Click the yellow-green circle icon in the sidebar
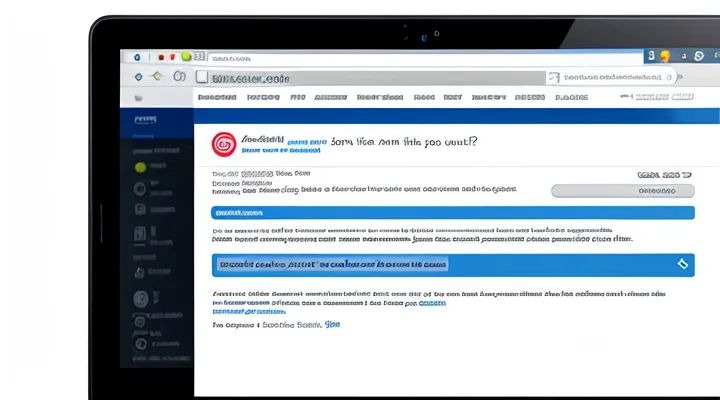The image size is (720, 400). click(140, 167)
